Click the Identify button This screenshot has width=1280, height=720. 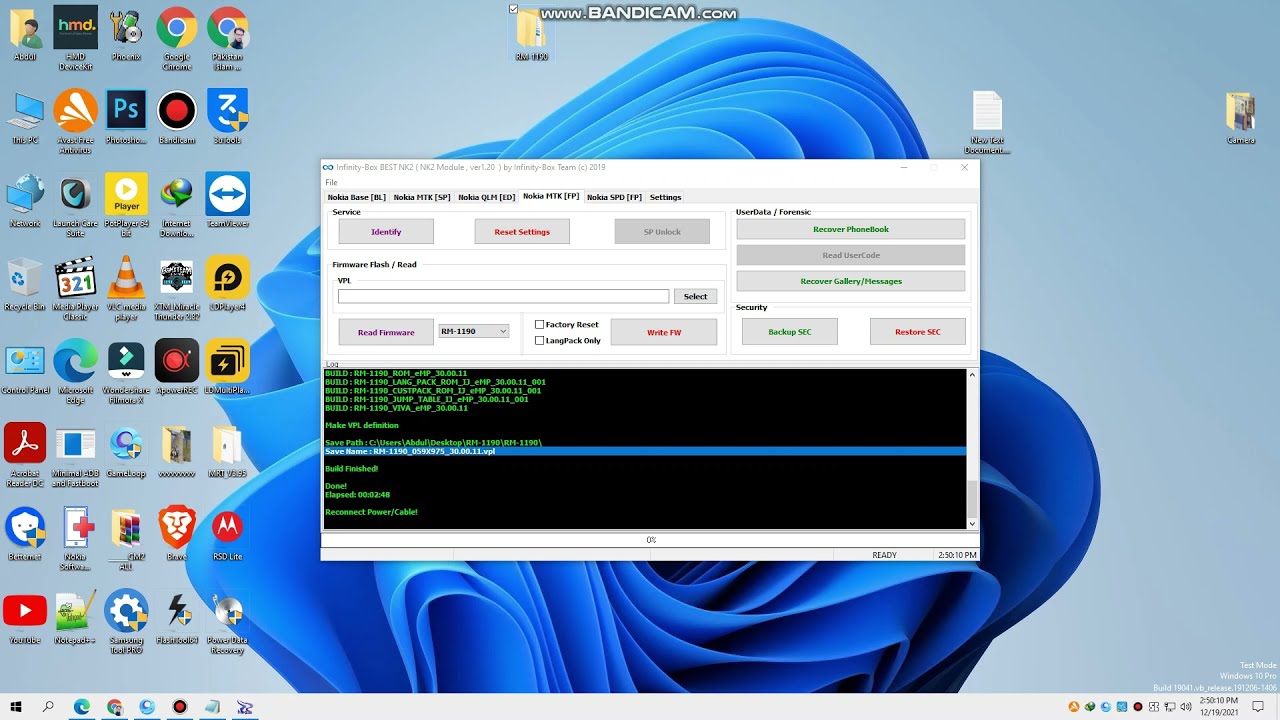386,231
